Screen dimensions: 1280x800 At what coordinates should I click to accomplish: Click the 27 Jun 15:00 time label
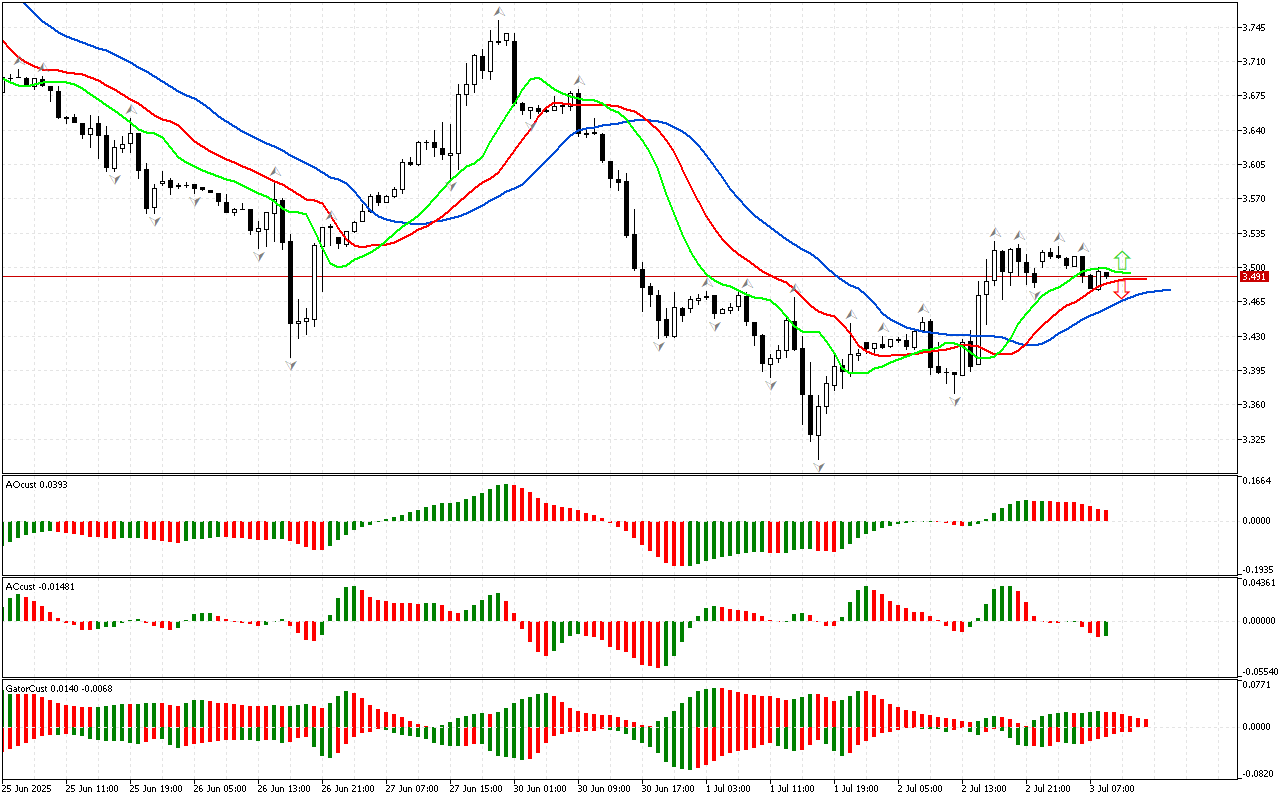pyautogui.click(x=475, y=788)
